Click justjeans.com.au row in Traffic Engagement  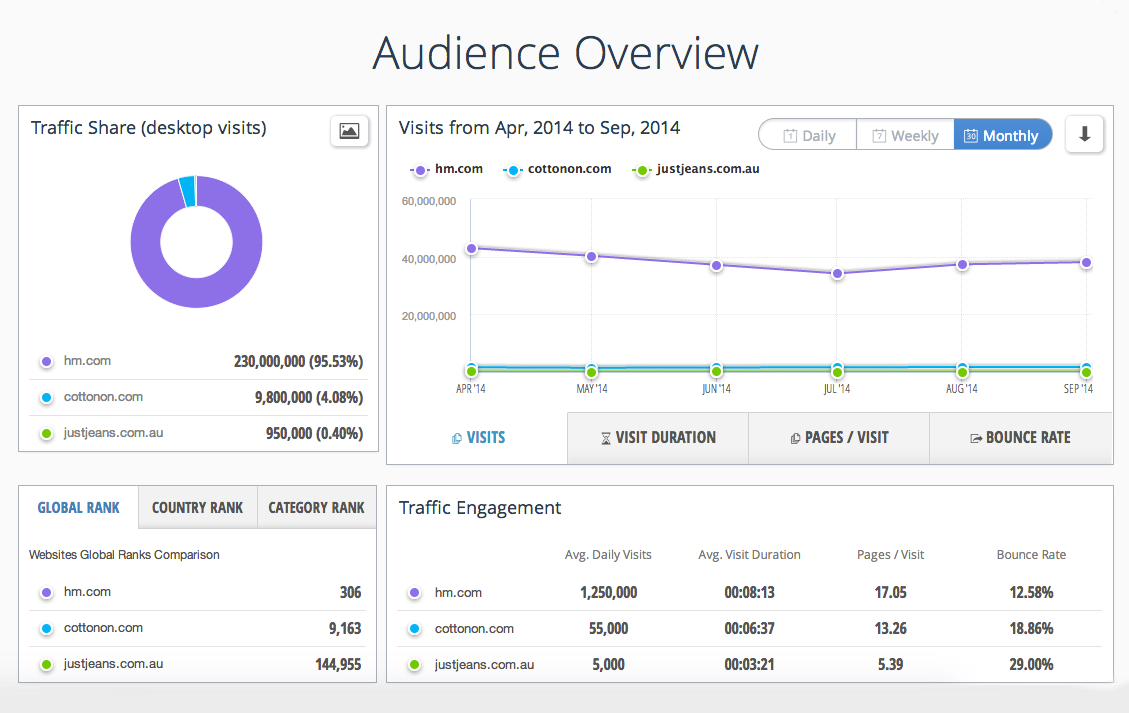[749, 665]
